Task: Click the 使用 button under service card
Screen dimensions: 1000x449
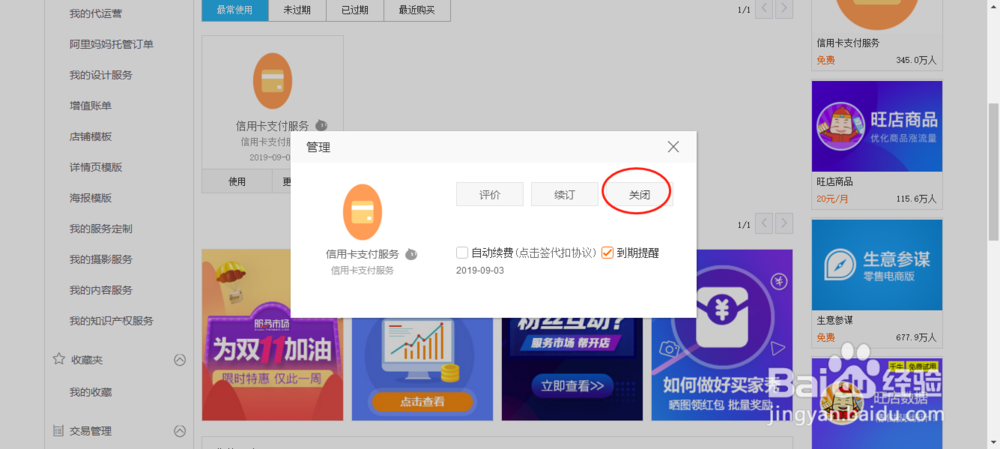Action: [237, 181]
